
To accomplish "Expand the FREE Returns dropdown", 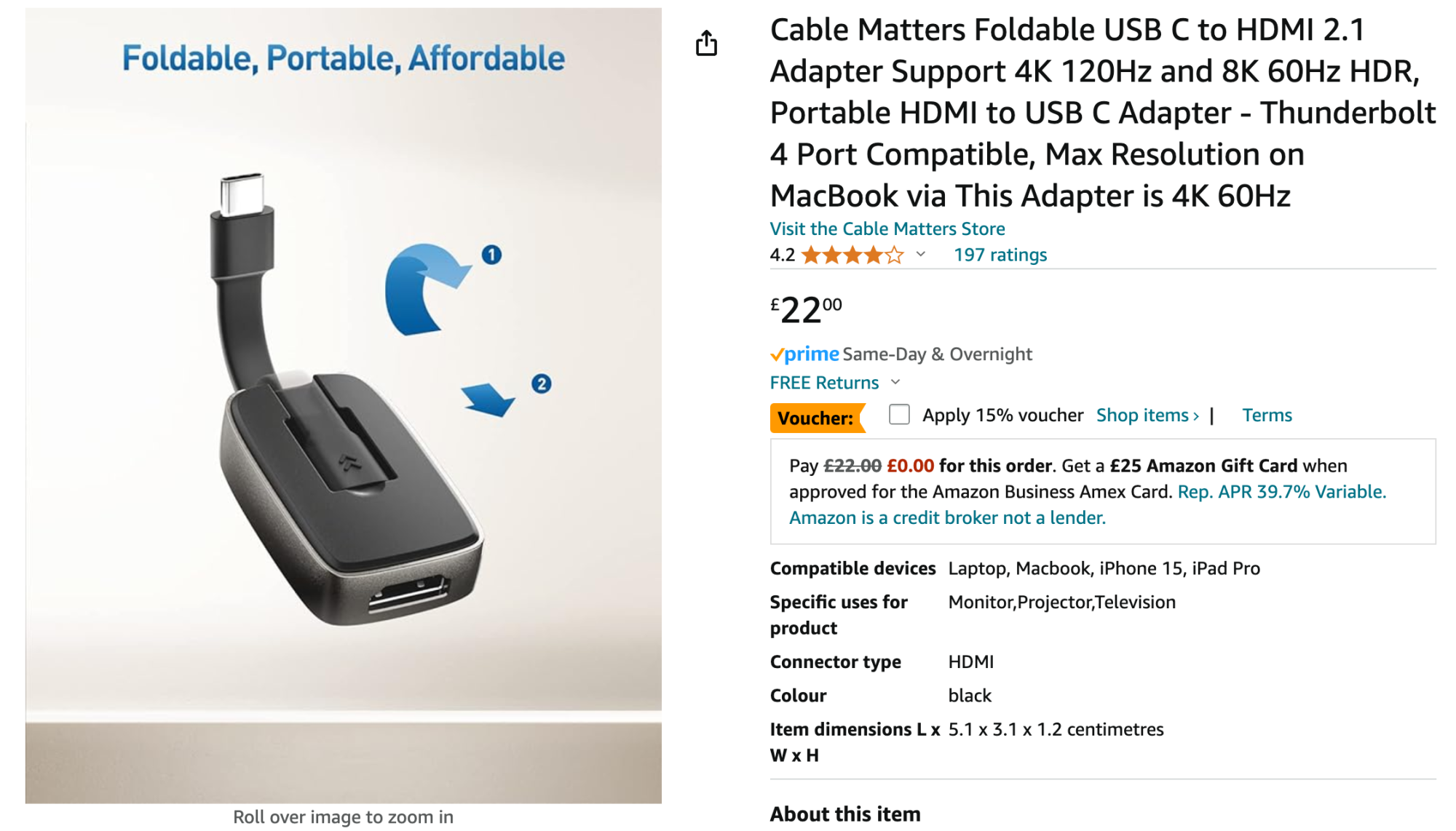I will click(x=895, y=382).
